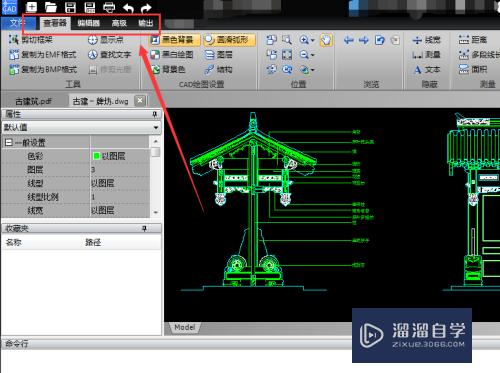The height and width of the screenshot is (373, 500).
Task: Click 复制为BMP格式 tool
Action: tap(43, 69)
